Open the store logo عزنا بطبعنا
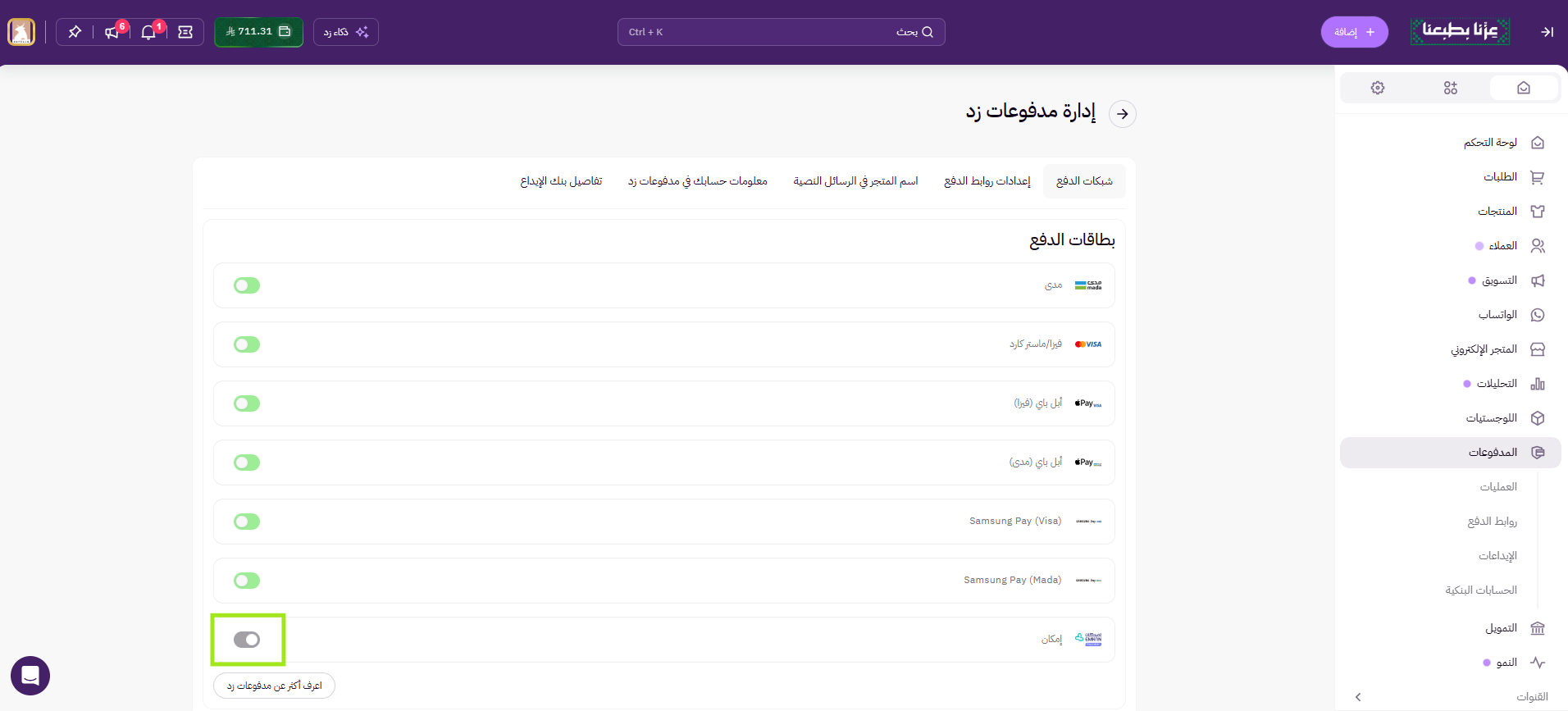 1460,31
